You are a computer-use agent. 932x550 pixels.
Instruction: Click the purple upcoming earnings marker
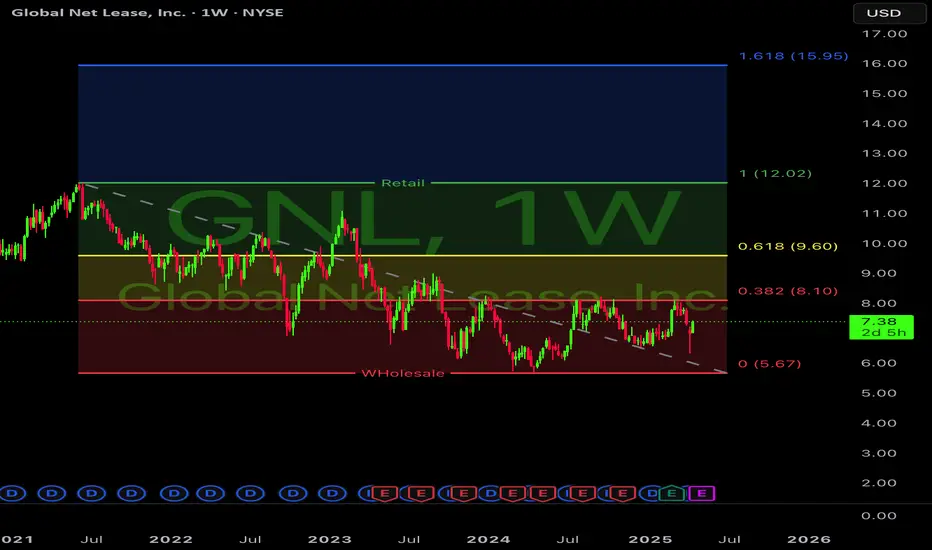[701, 494]
